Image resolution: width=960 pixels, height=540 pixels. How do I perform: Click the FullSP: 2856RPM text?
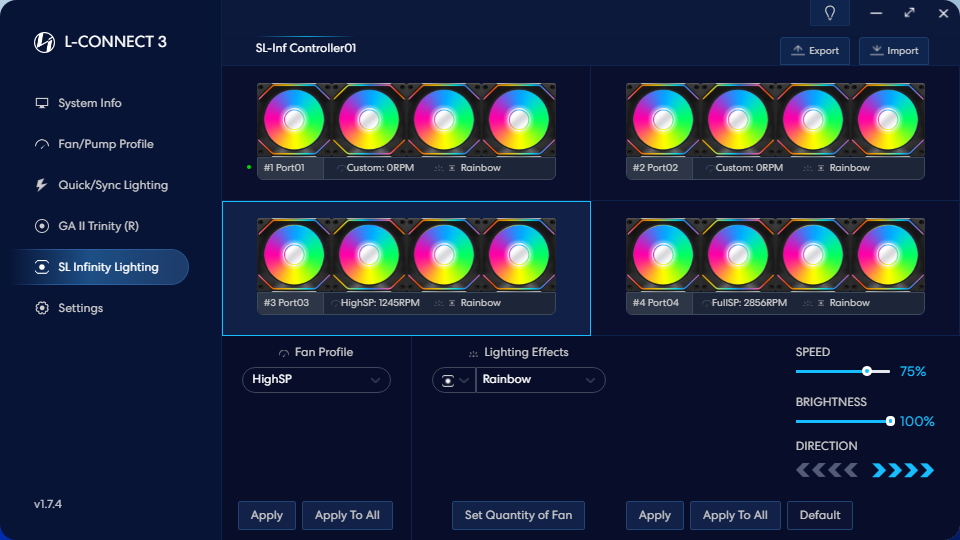[749, 303]
